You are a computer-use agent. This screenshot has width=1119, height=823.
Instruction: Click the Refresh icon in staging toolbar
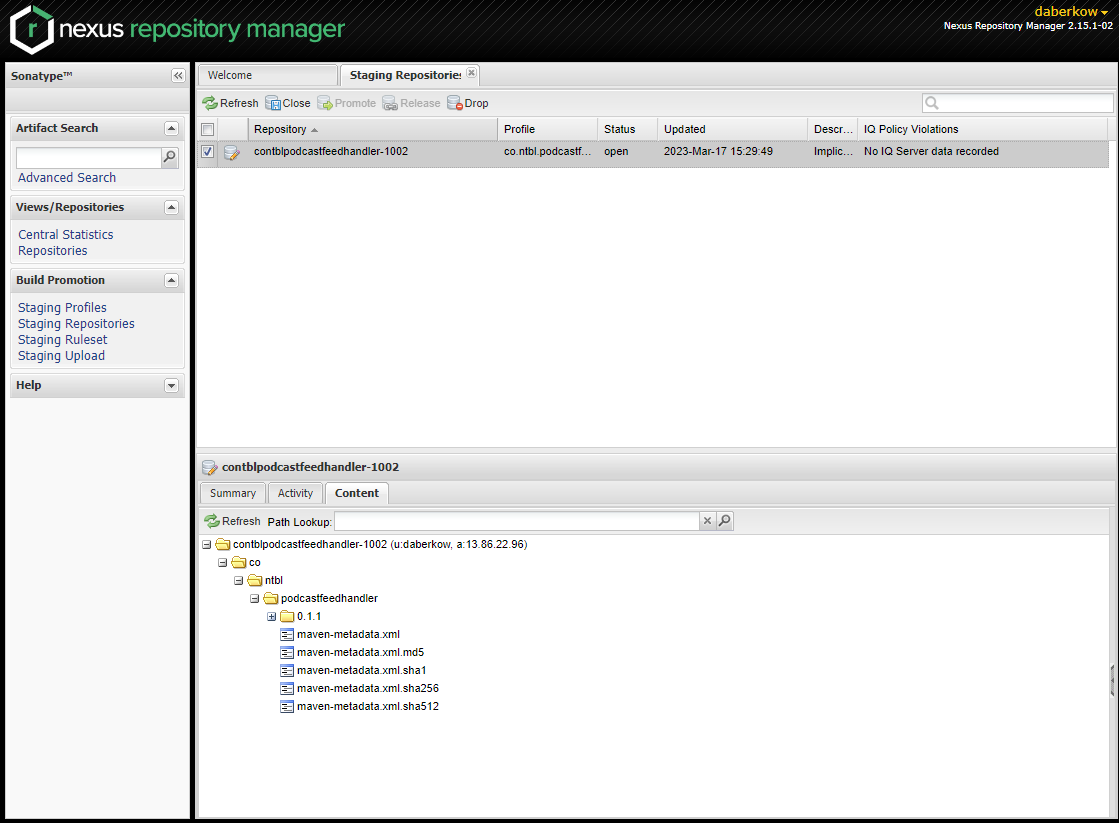(x=210, y=103)
